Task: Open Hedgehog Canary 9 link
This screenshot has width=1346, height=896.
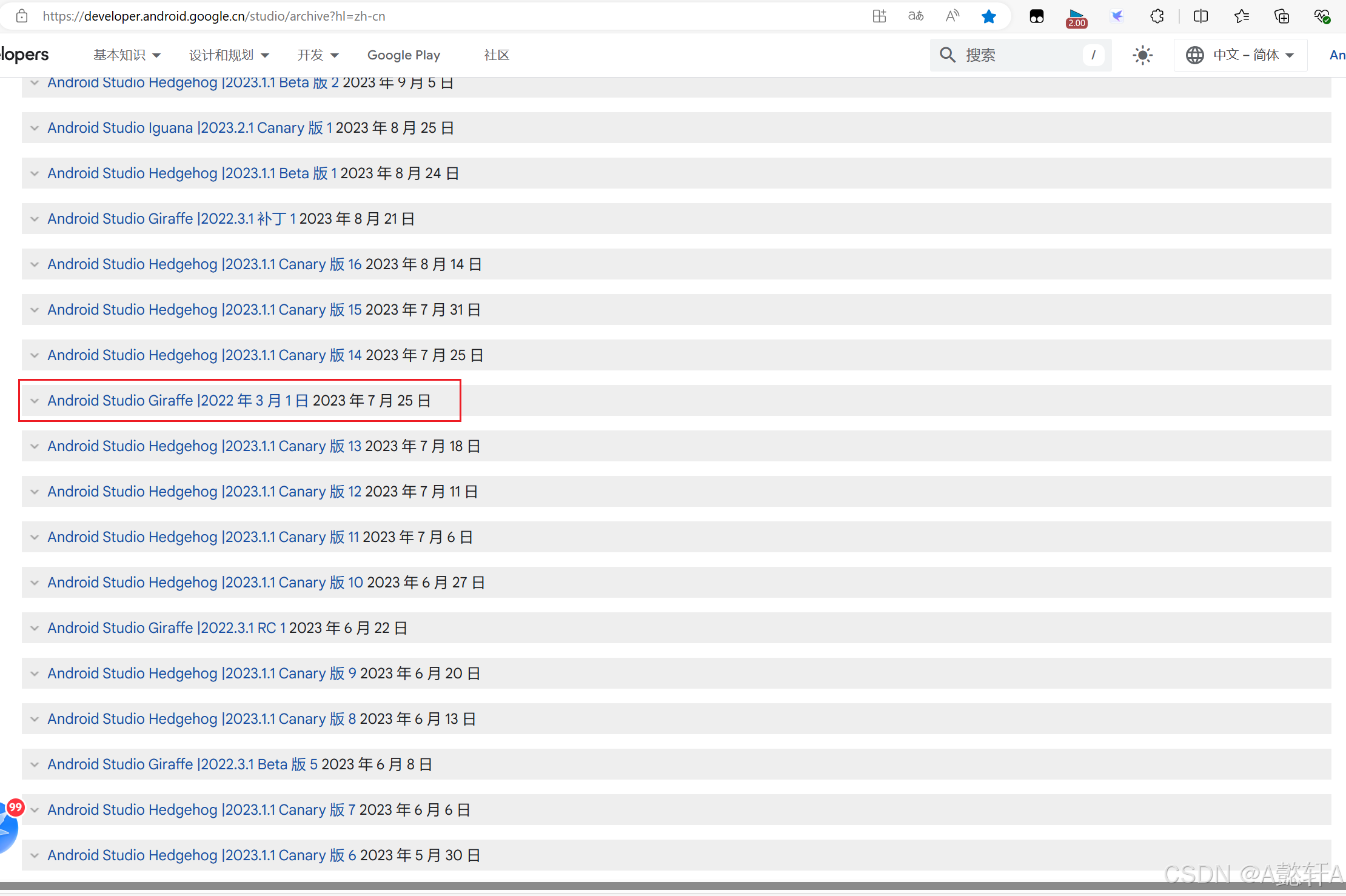Action: tap(202, 674)
